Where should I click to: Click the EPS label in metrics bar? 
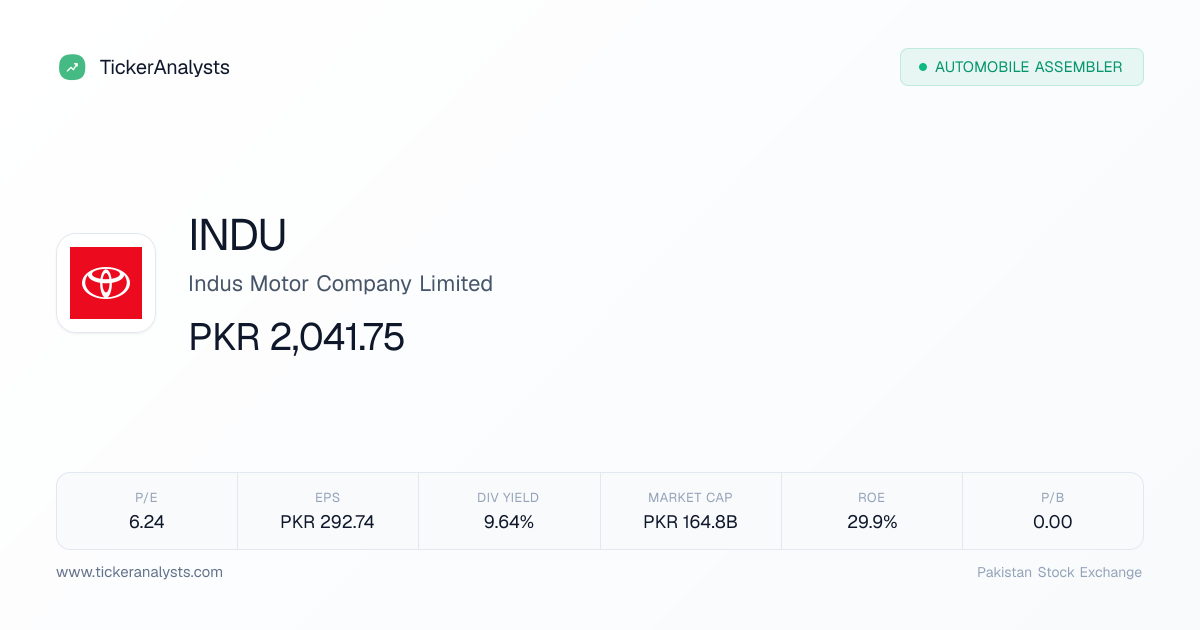[327, 497]
